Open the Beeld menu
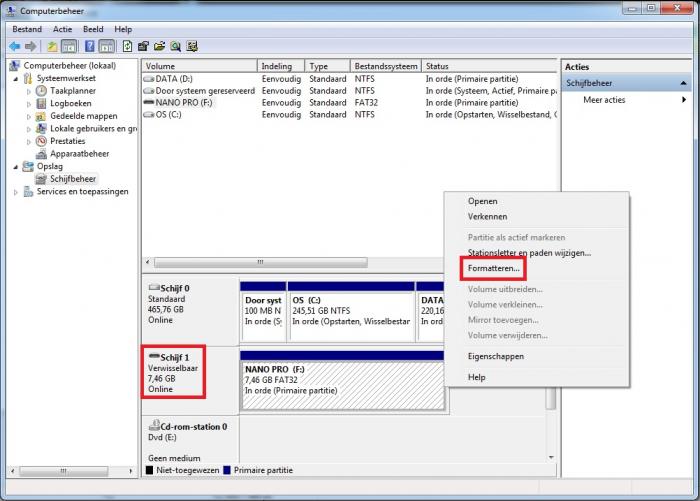 [93, 29]
